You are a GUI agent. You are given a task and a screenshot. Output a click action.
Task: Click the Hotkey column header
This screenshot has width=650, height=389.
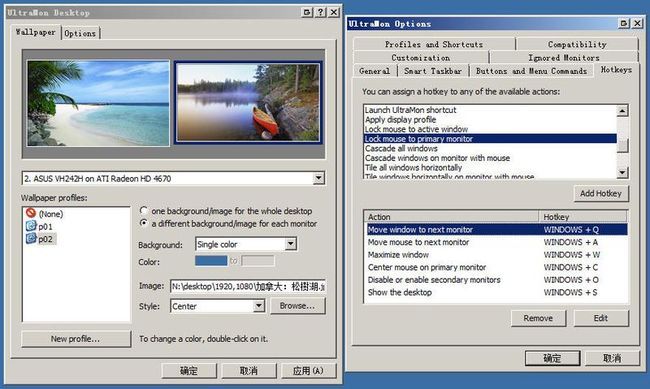pyautogui.click(x=583, y=216)
